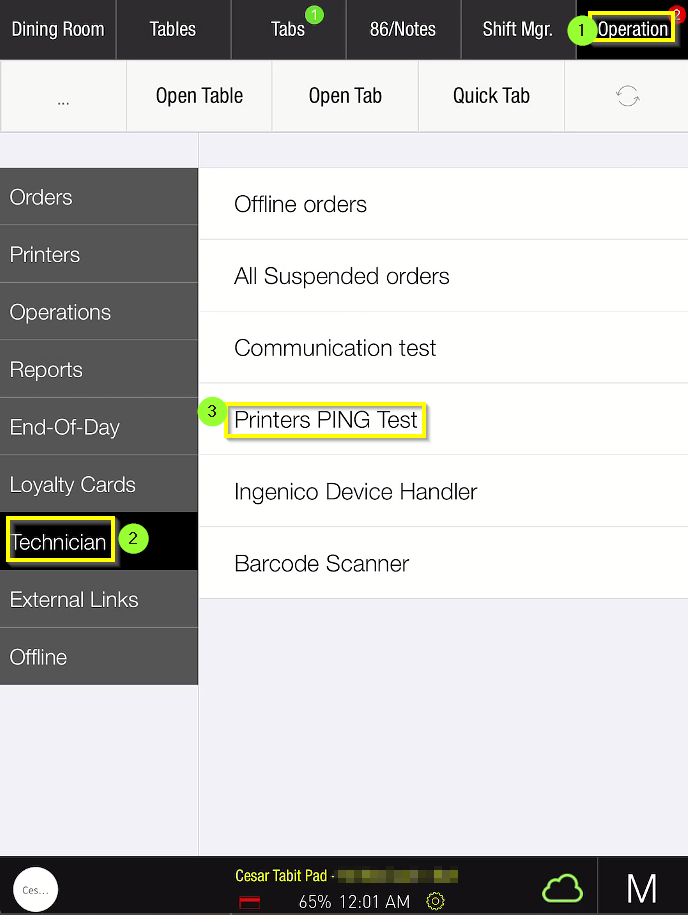Click the Open Tab button
The width and height of the screenshot is (688, 915).
[x=345, y=96]
